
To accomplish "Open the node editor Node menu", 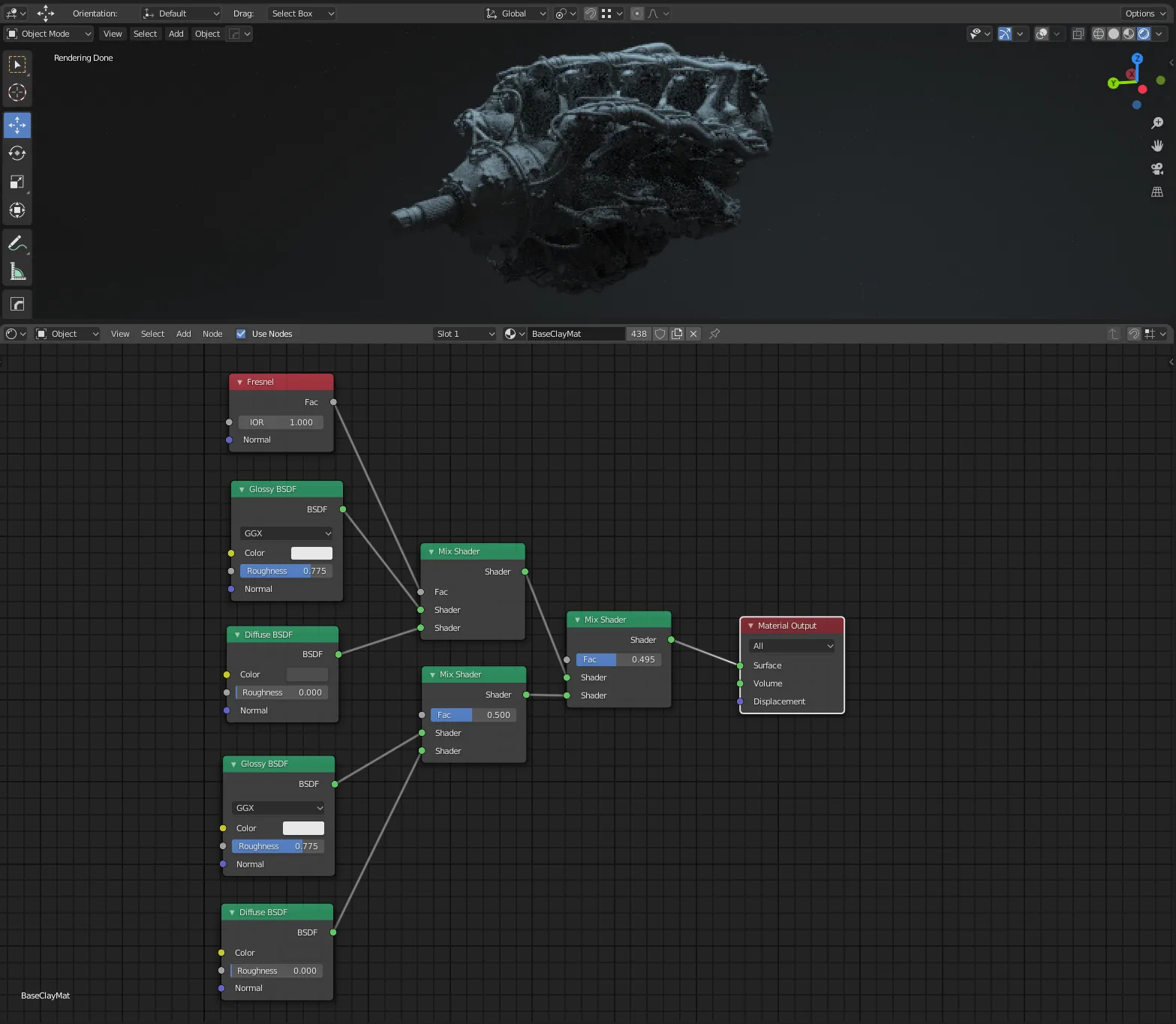I will 212,334.
